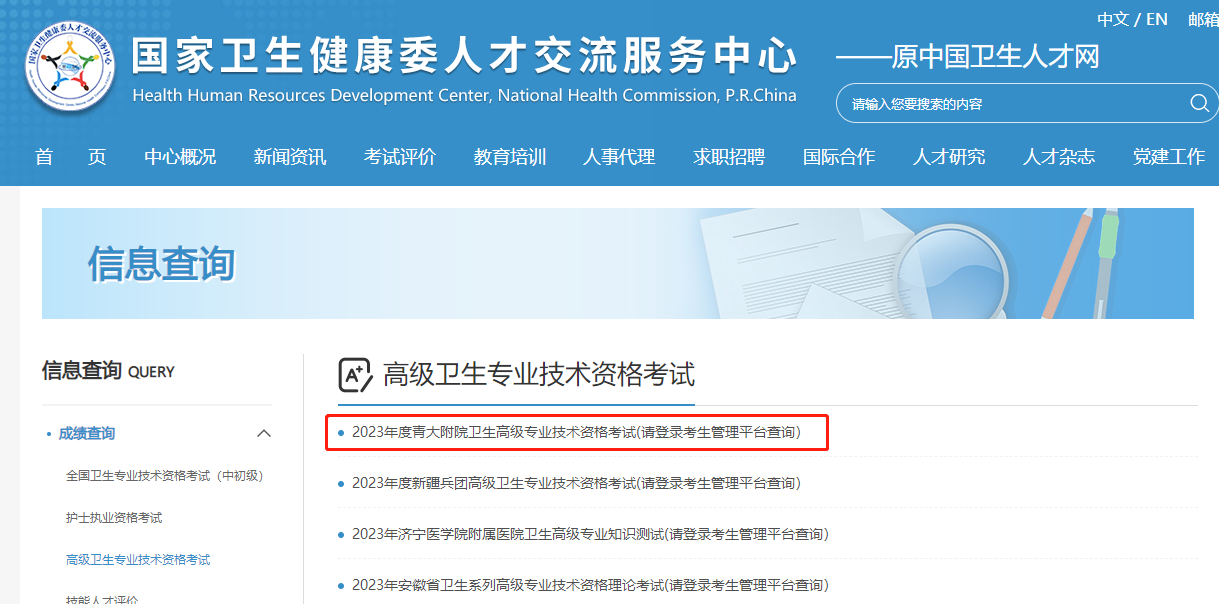This screenshot has width=1219, height=604.
Task: Click the A+ exam heading icon
Action: 355,375
